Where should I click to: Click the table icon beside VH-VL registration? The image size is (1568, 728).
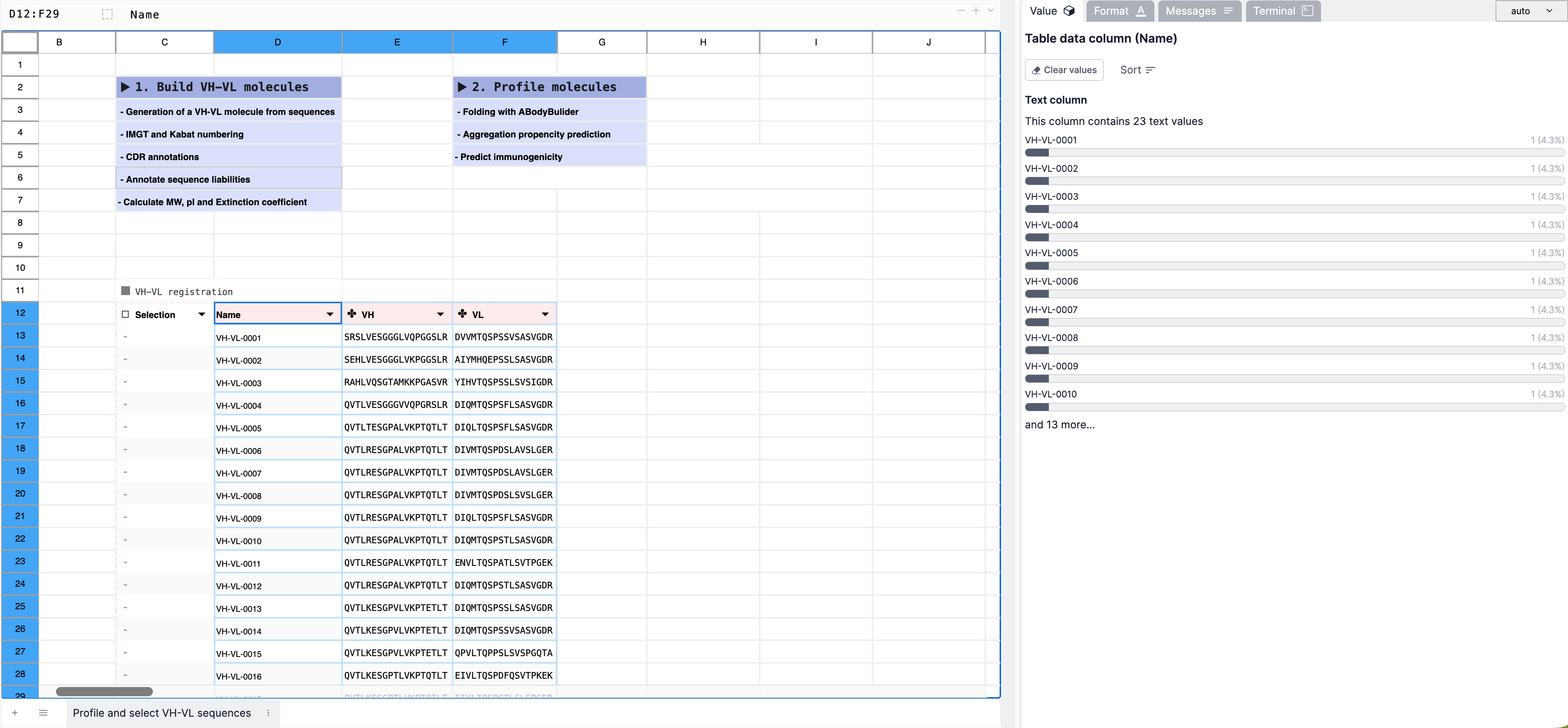(125, 291)
